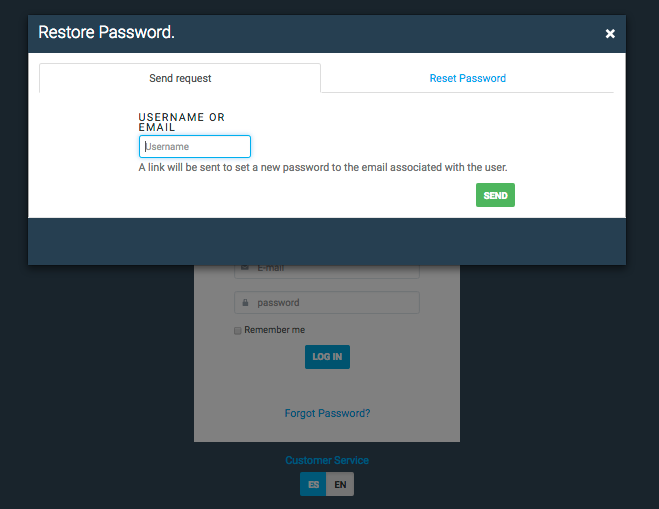Viewport: 659px width, 509px height.
Task: Click the reset link help text
Action: 330,168
